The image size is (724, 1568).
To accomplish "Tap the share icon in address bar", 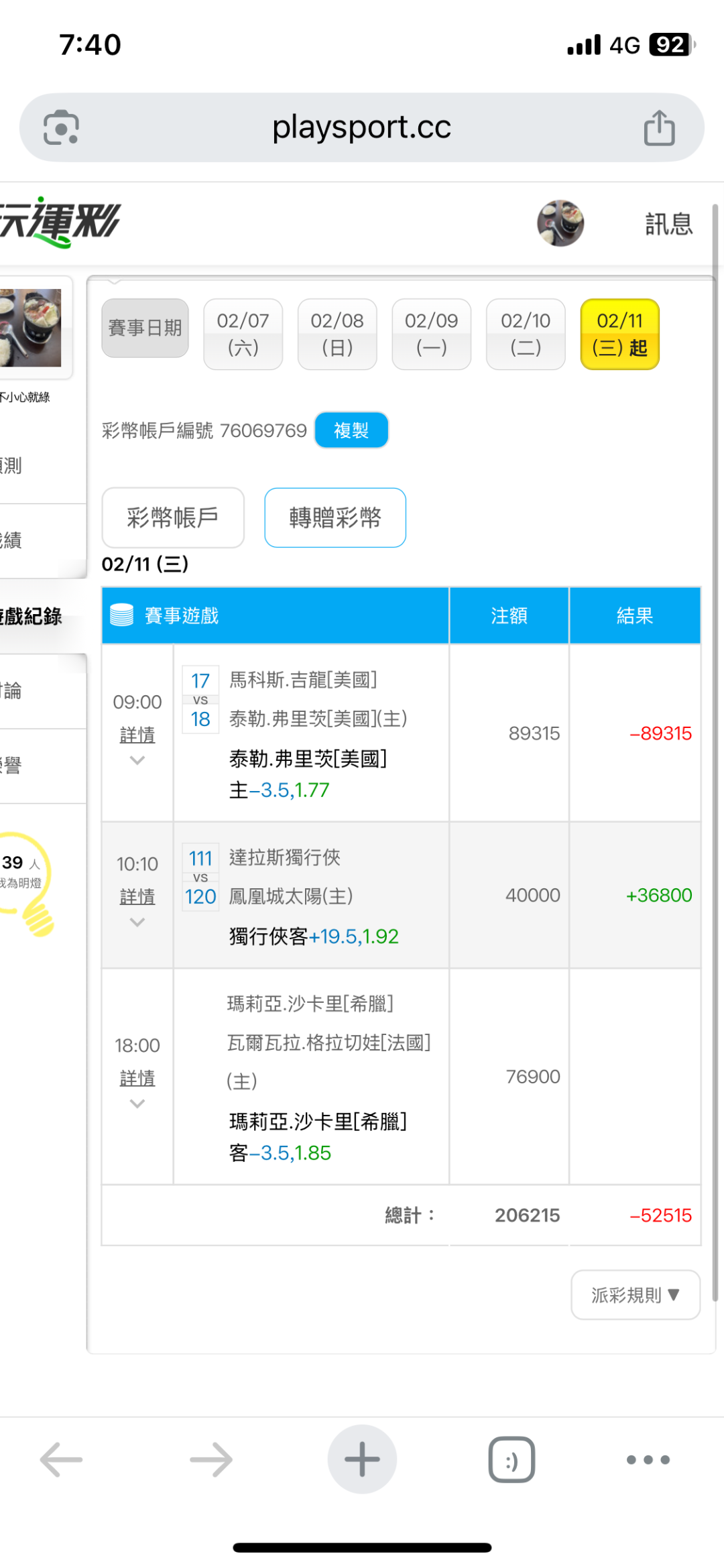I will coord(659,127).
